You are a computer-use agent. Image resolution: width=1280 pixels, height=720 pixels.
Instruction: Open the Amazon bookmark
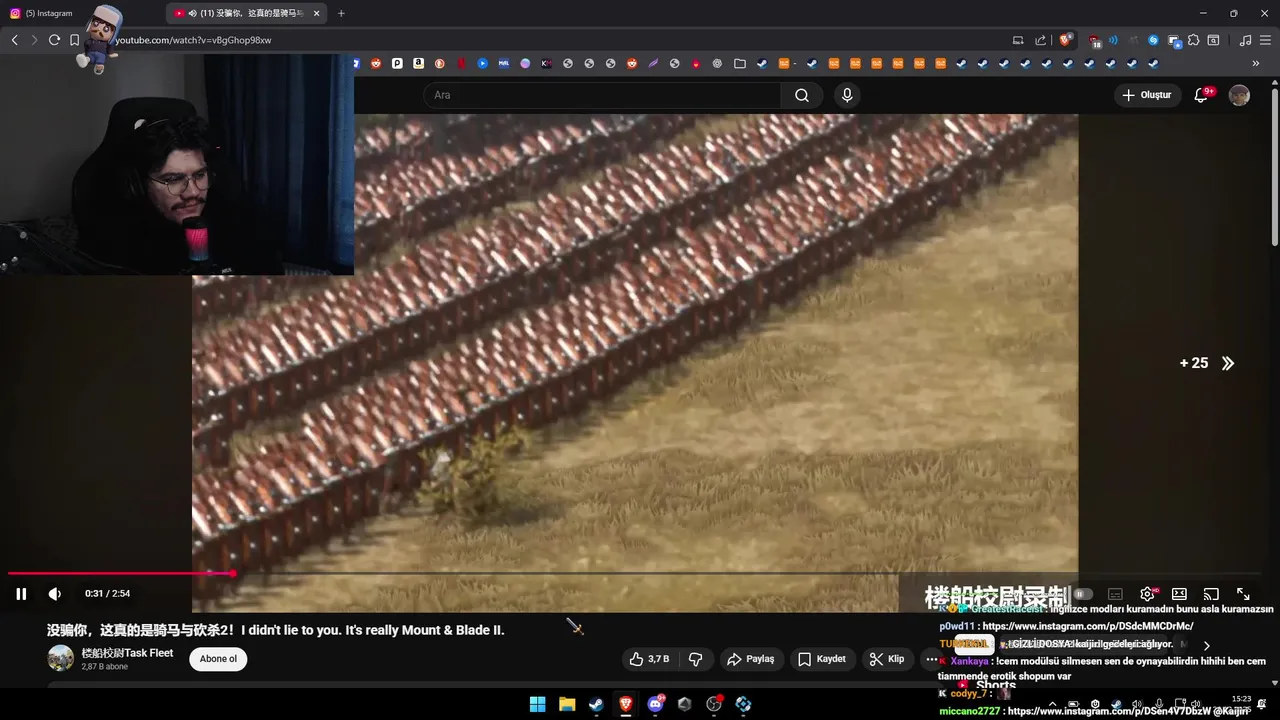pos(418,63)
